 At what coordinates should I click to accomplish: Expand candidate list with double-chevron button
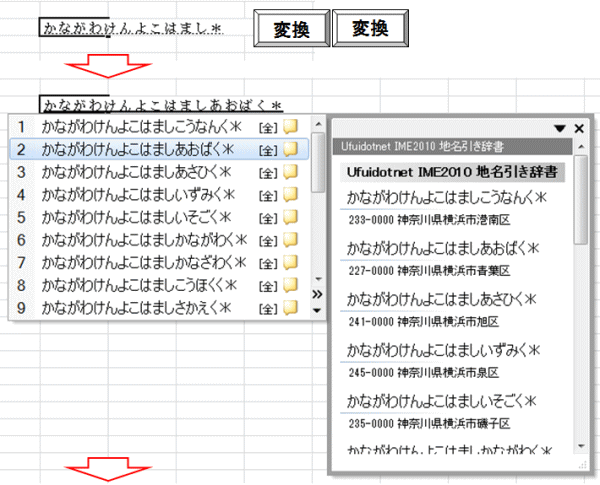pos(317,294)
